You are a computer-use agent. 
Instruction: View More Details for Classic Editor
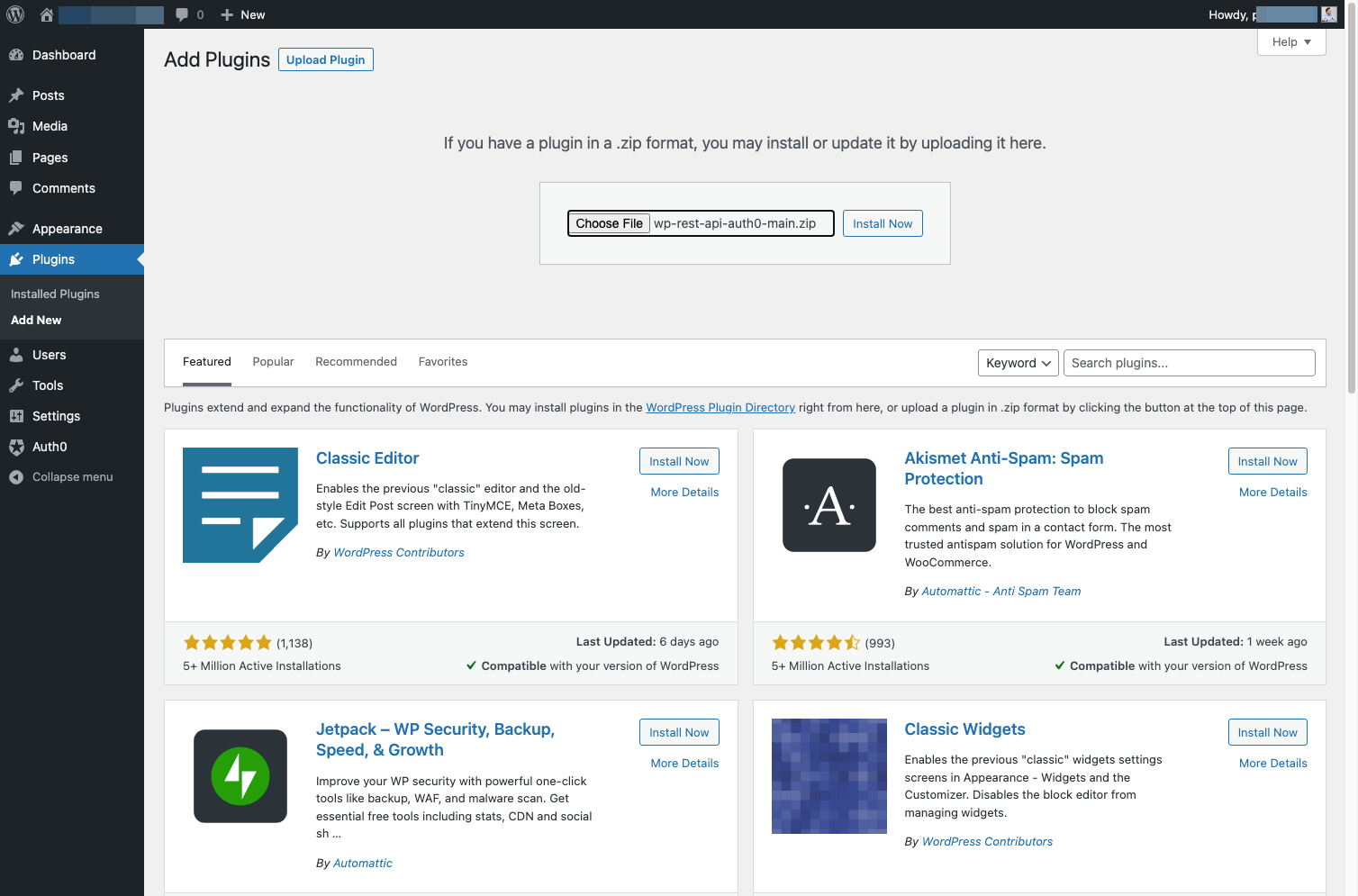click(684, 493)
